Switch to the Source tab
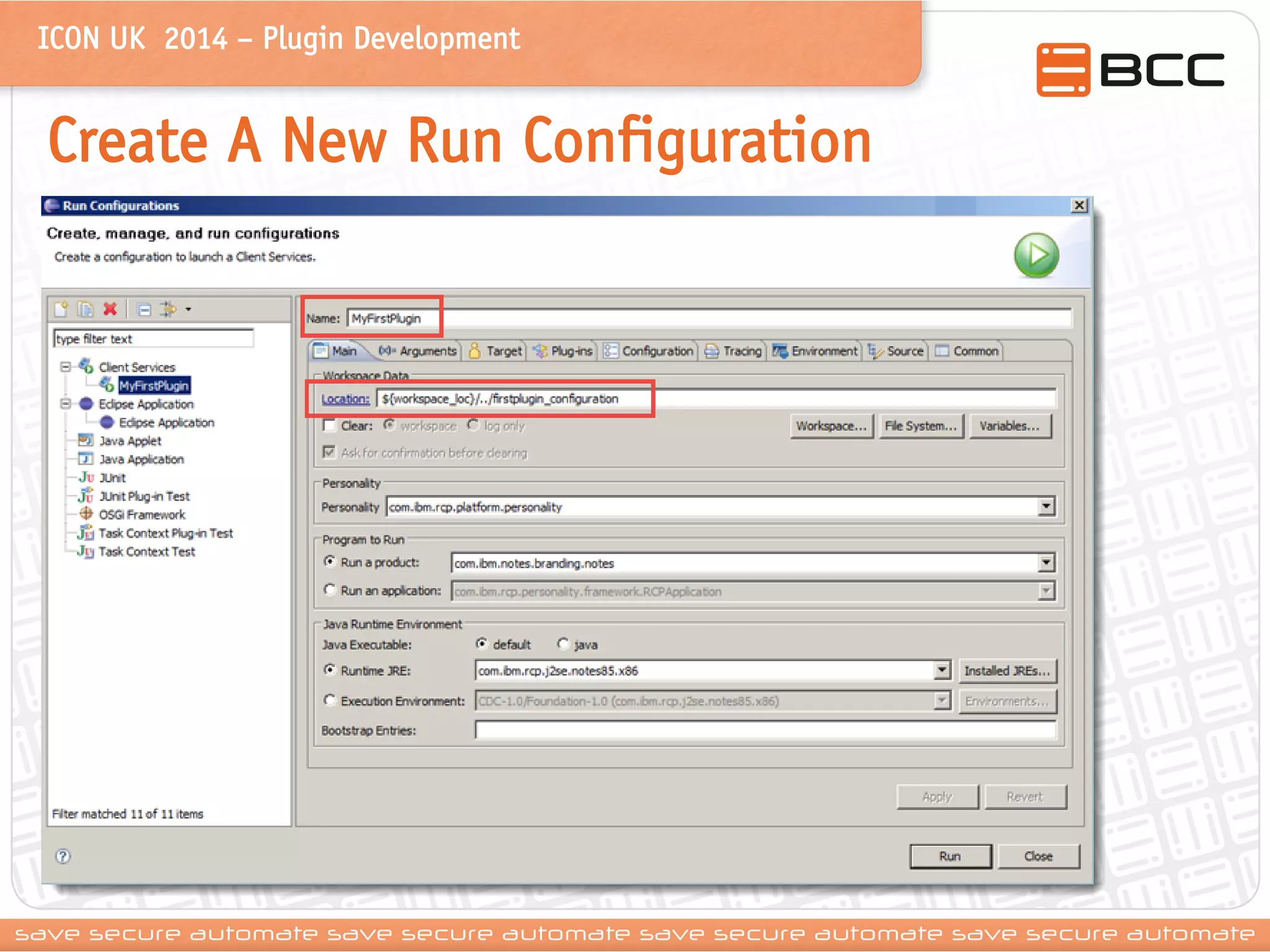 (x=896, y=351)
